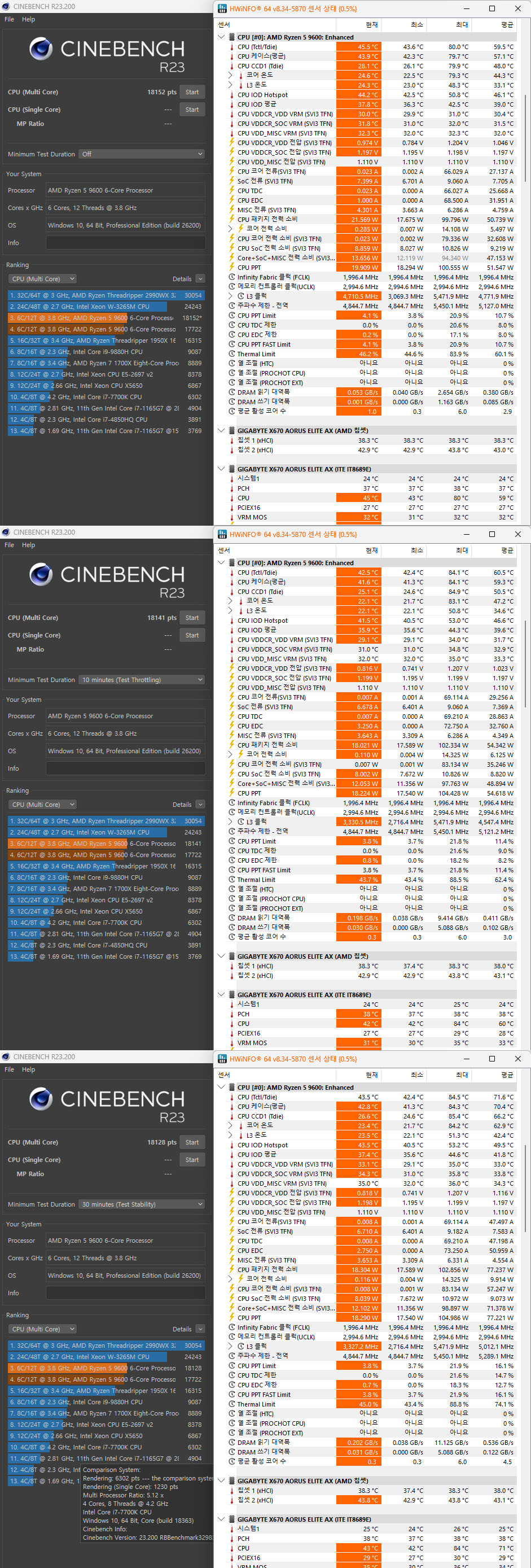531x1568 pixels.
Task: Click clock icon on DRAM 읽기 대역폭 0.053 GB/s row
Action: click(x=232, y=392)
